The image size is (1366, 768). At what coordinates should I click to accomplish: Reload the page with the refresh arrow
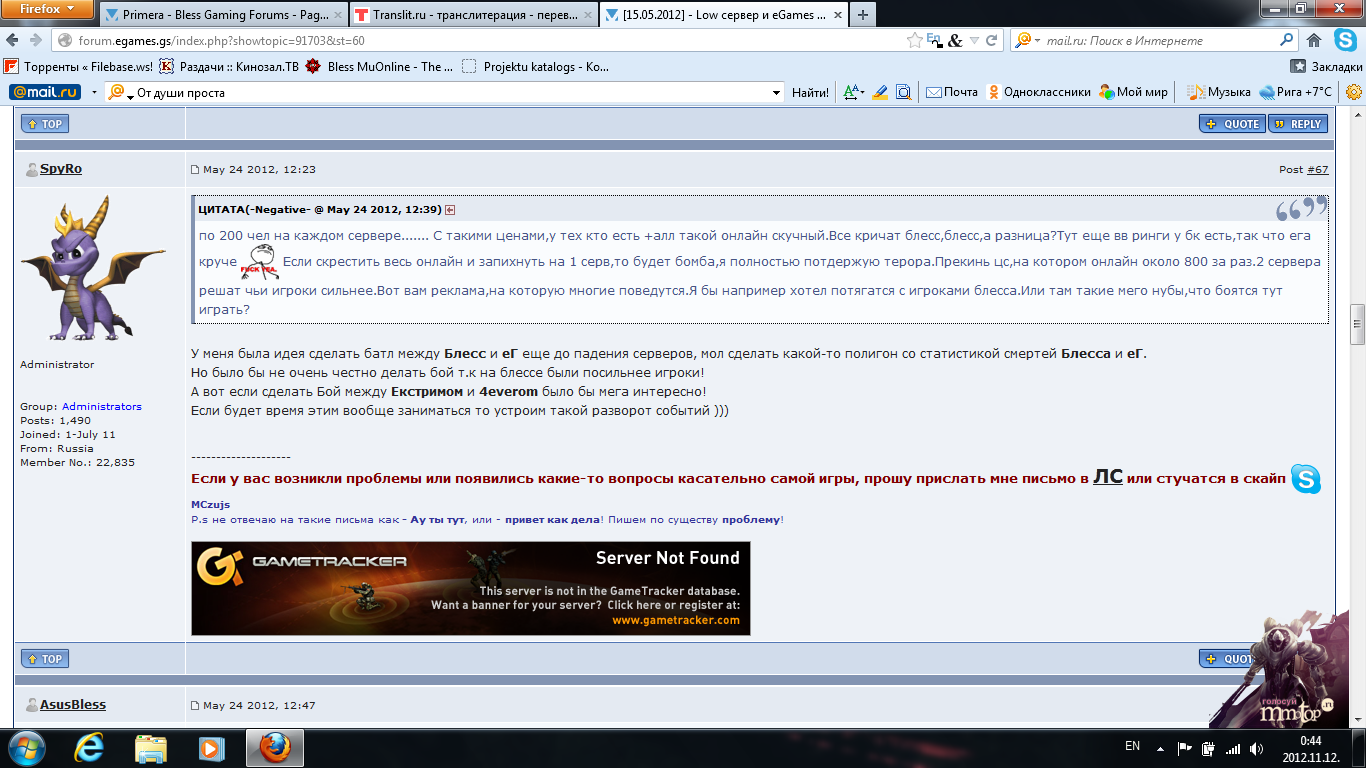point(992,41)
